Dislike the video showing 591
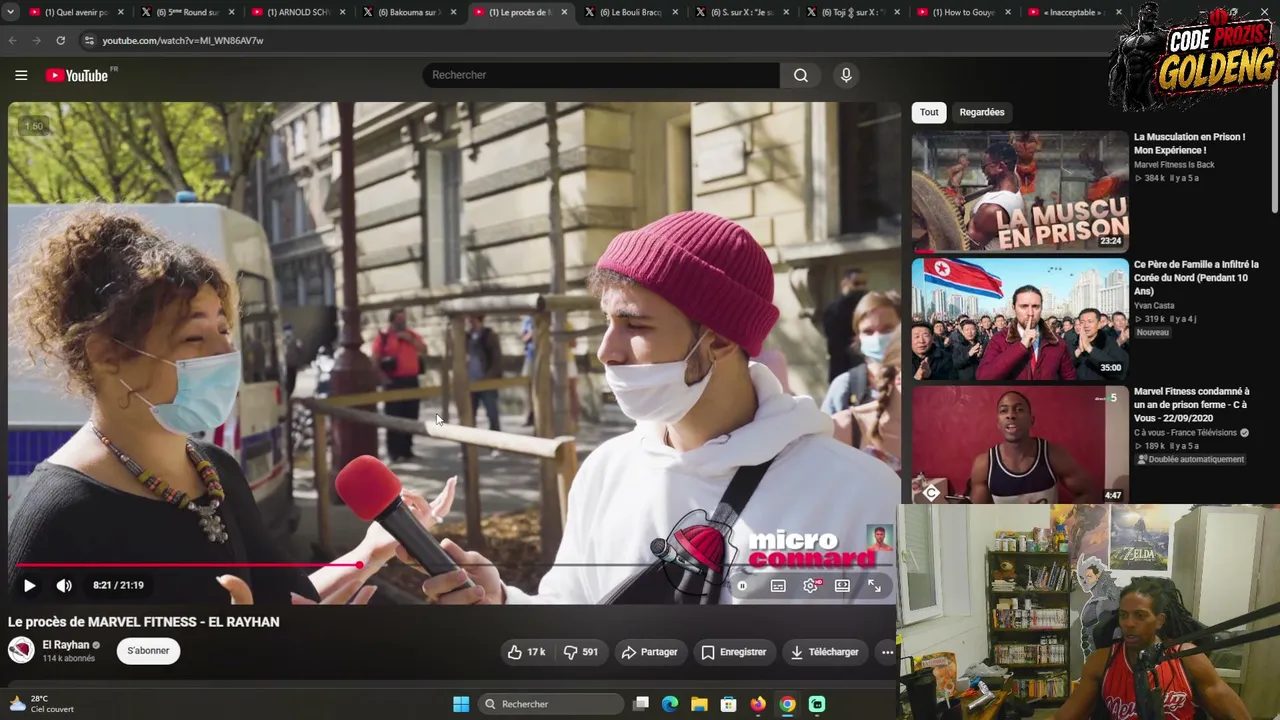Image resolution: width=1280 pixels, height=720 pixels. click(581, 652)
